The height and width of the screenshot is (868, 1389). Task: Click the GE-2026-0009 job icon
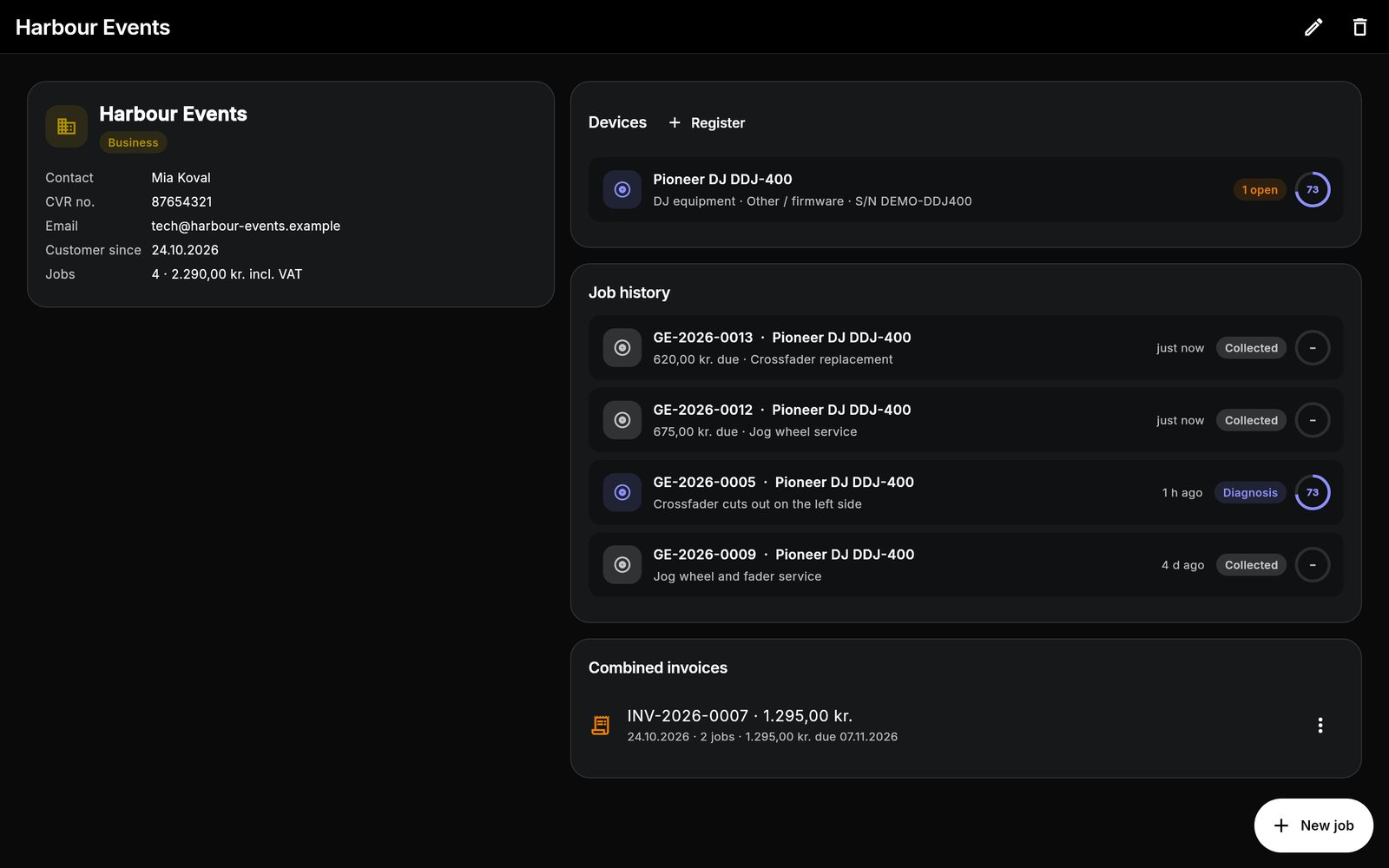click(x=622, y=565)
